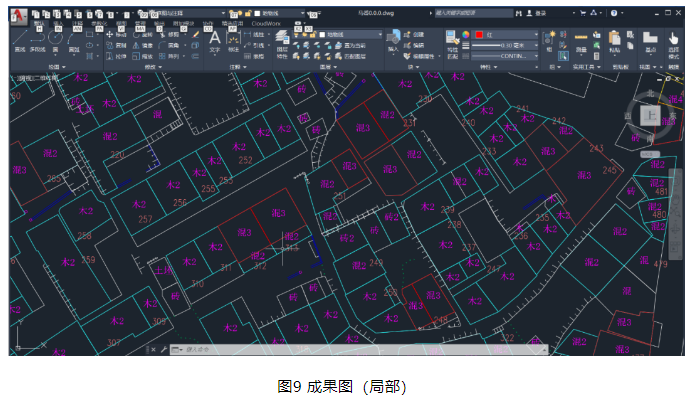Switch to the 插入 (Insert) ribbon tab
Screen dimensions: 694x396
58,23
